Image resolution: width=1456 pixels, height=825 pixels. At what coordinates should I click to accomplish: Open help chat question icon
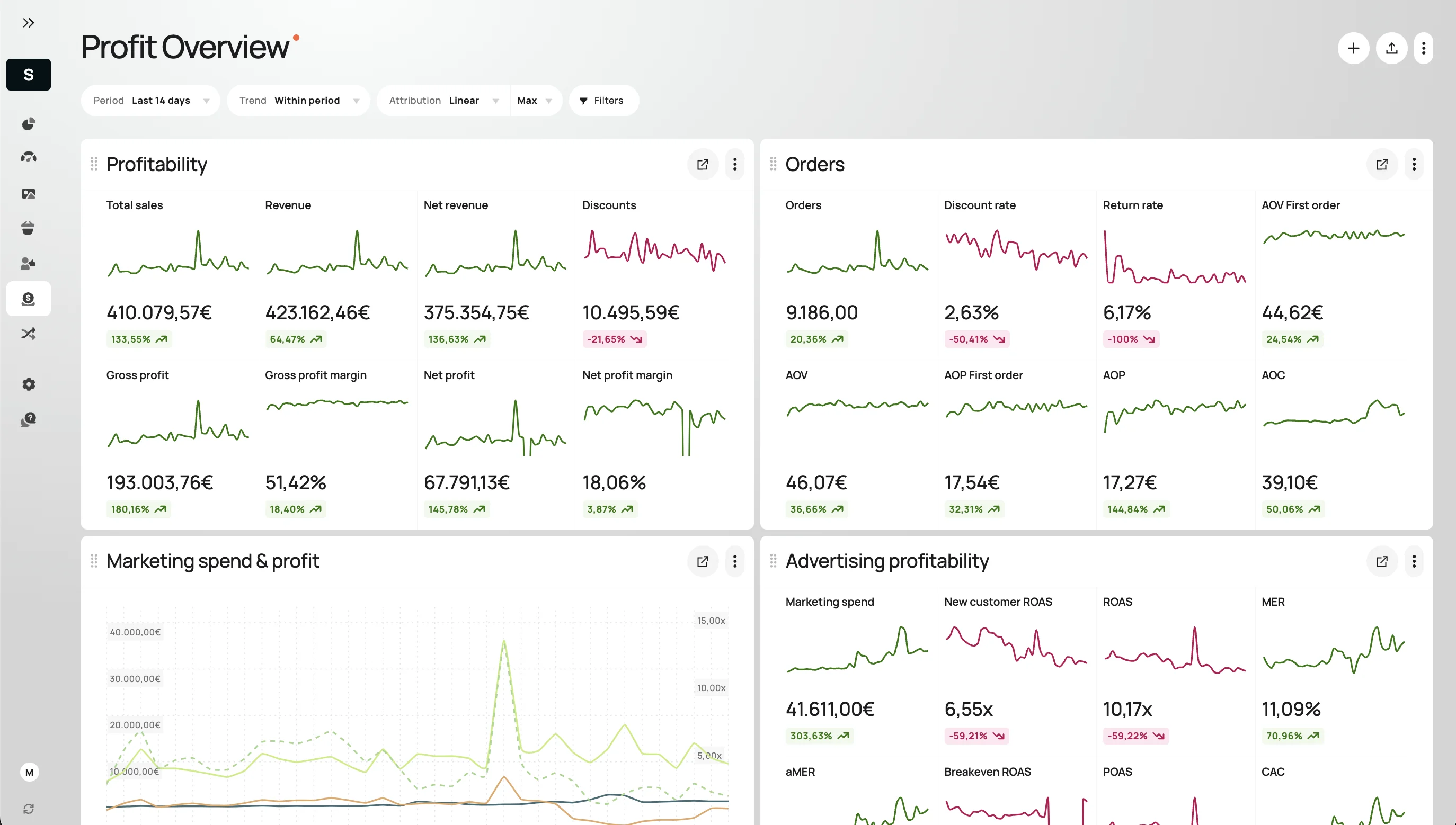click(29, 419)
